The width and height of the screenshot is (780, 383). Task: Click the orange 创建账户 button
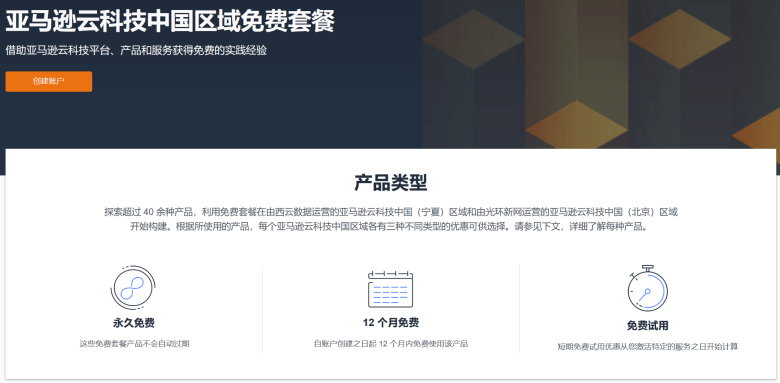point(49,82)
